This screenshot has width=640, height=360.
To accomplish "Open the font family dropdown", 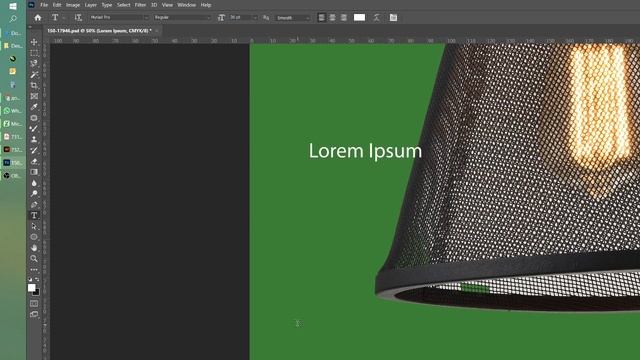I will coord(119,18).
